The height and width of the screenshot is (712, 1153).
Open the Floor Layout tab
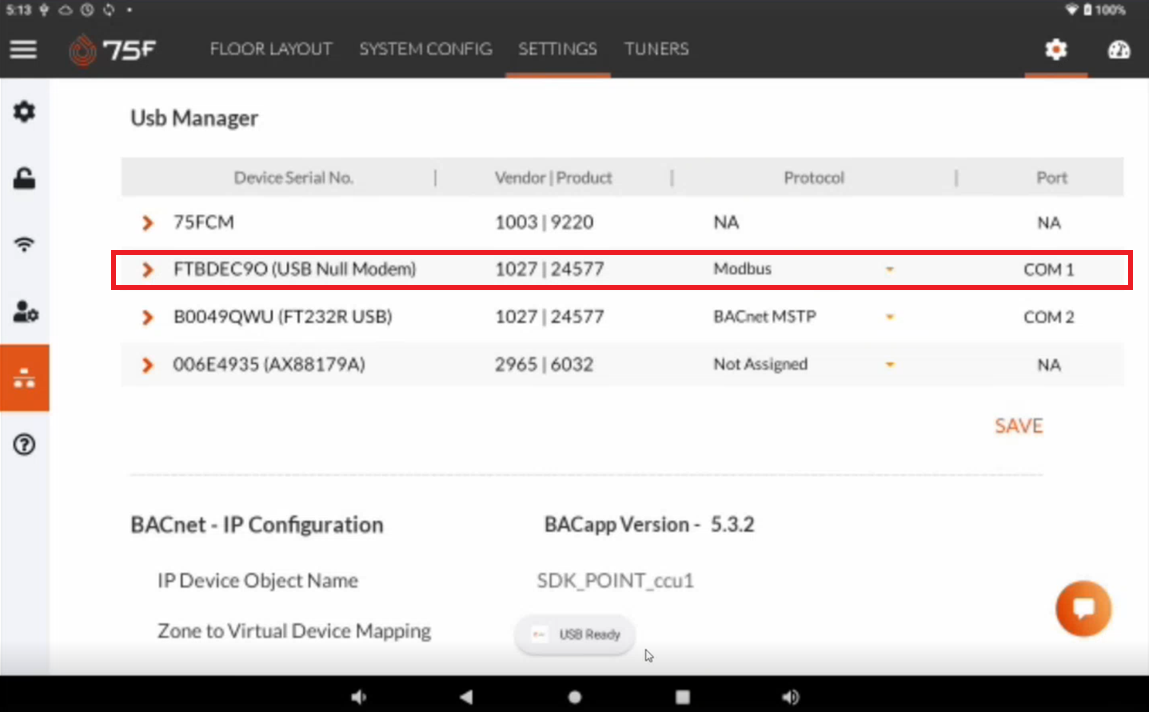271,49
